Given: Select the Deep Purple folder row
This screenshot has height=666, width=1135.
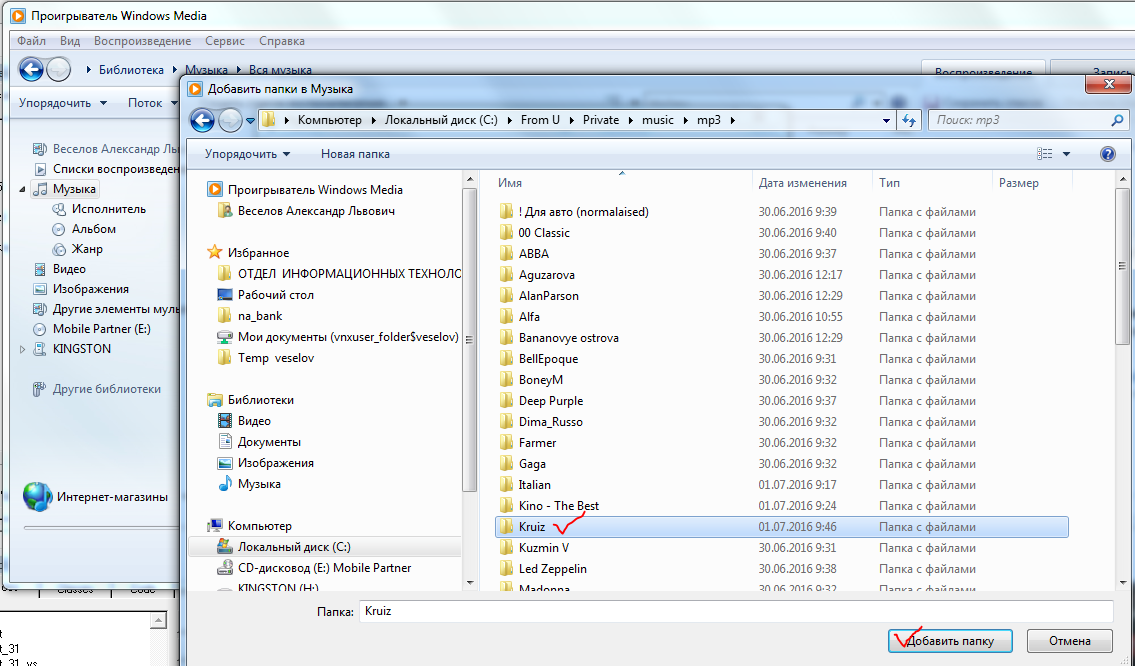Looking at the screenshot, I should click(x=780, y=401).
